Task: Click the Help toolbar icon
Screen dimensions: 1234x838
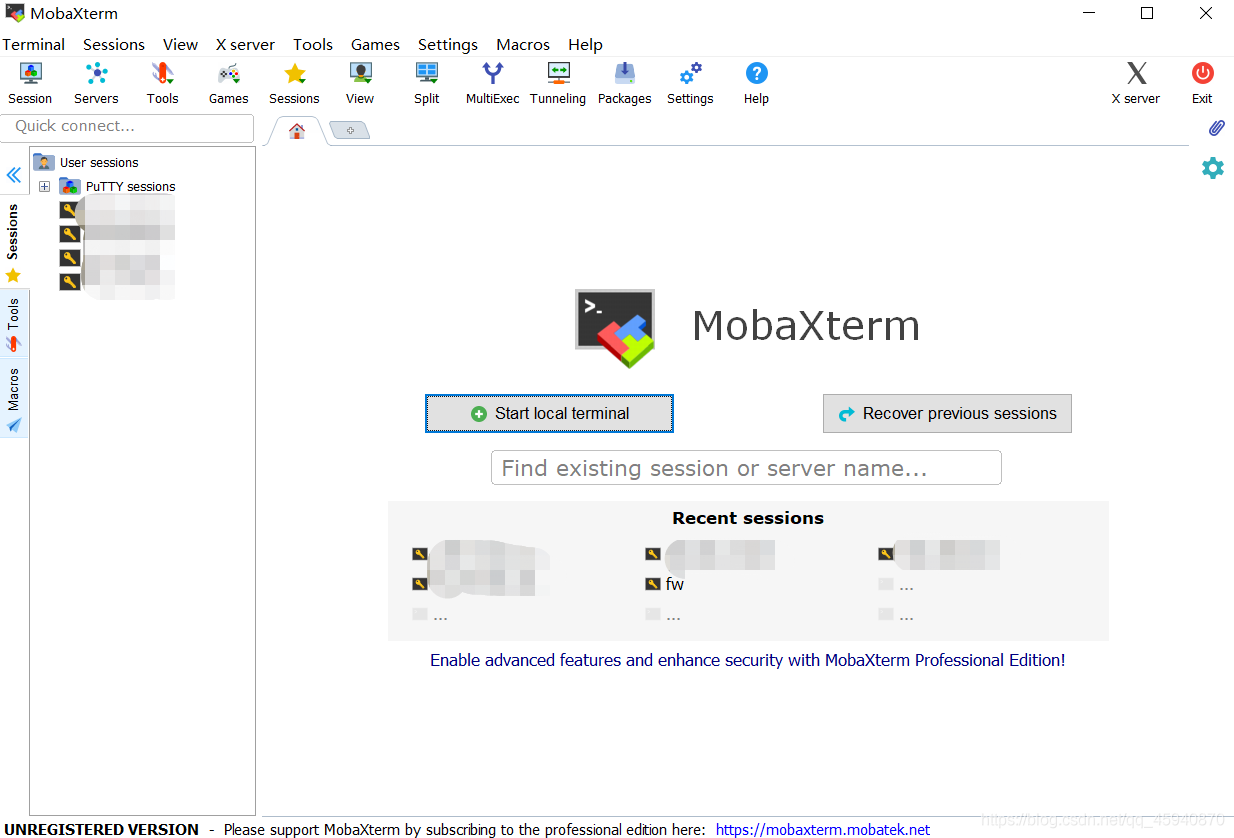Action: [x=757, y=83]
